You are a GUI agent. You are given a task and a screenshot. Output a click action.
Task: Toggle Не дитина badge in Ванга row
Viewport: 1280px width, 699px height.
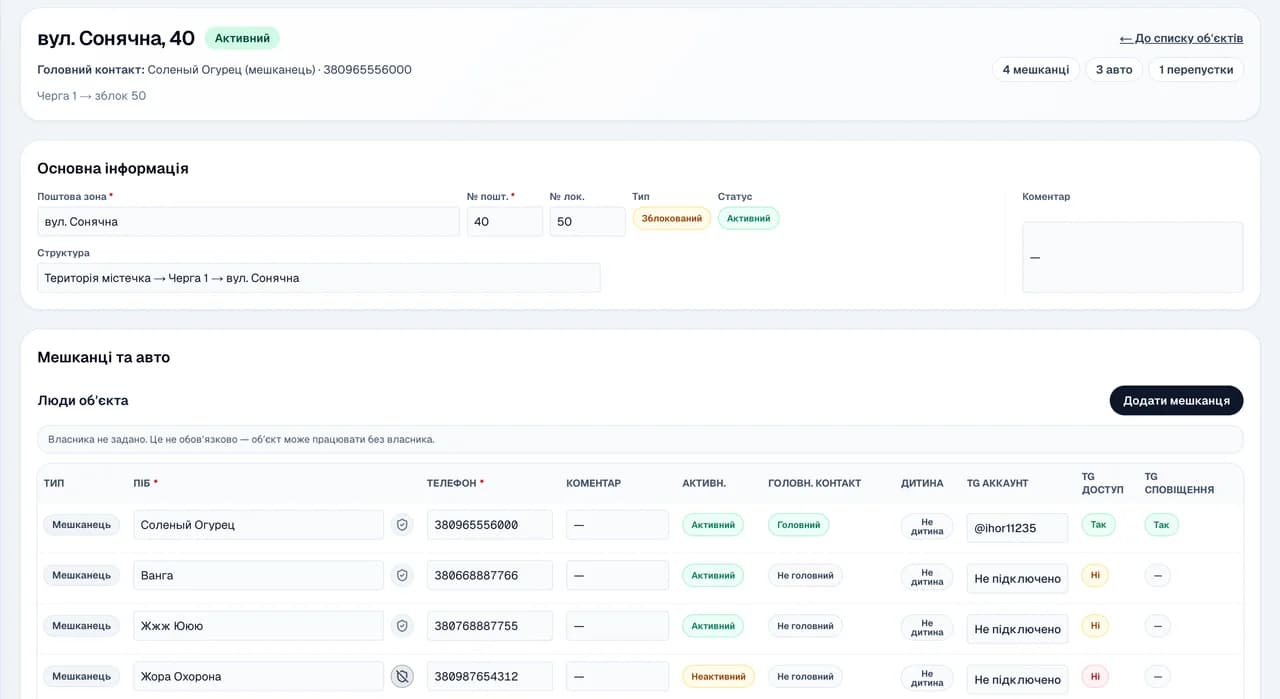(927, 577)
